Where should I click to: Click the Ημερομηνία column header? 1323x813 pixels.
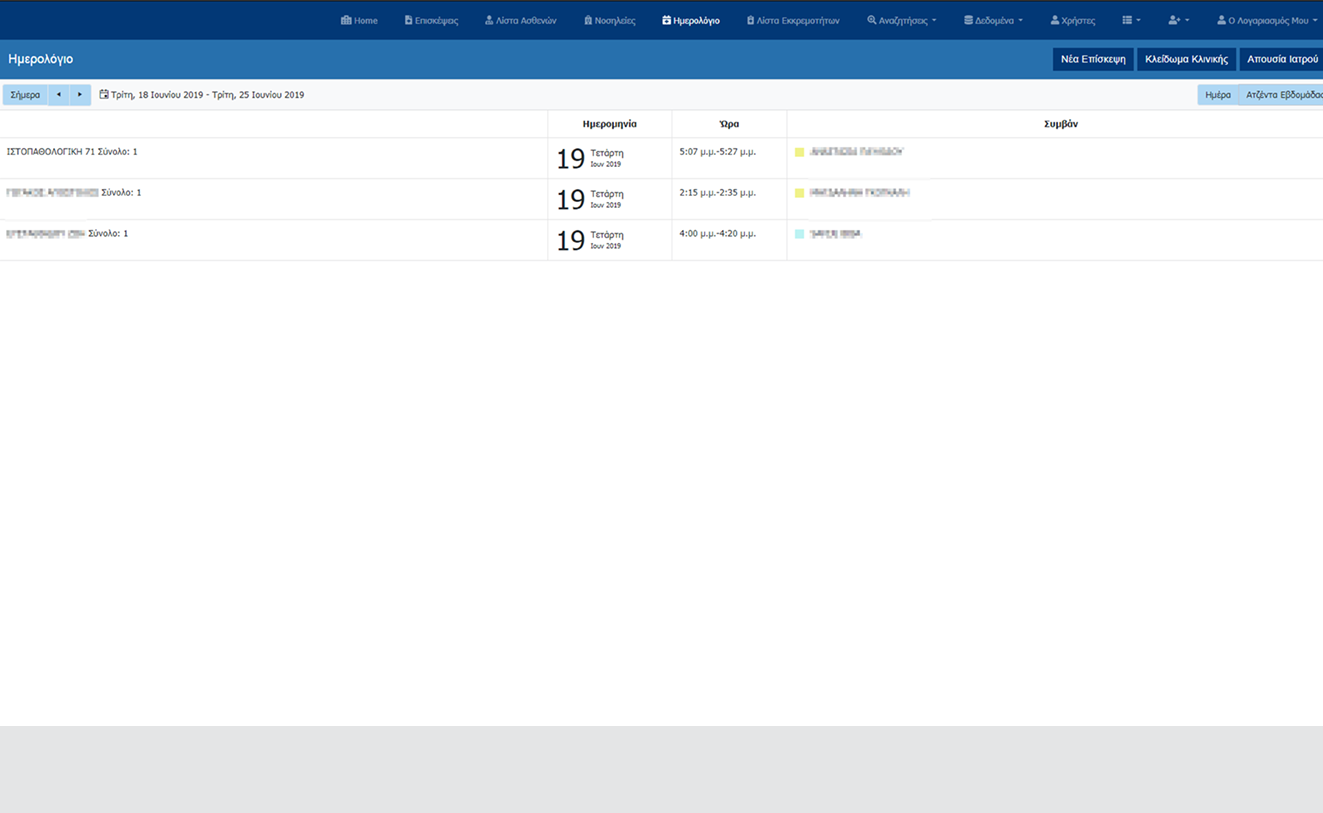pos(610,124)
